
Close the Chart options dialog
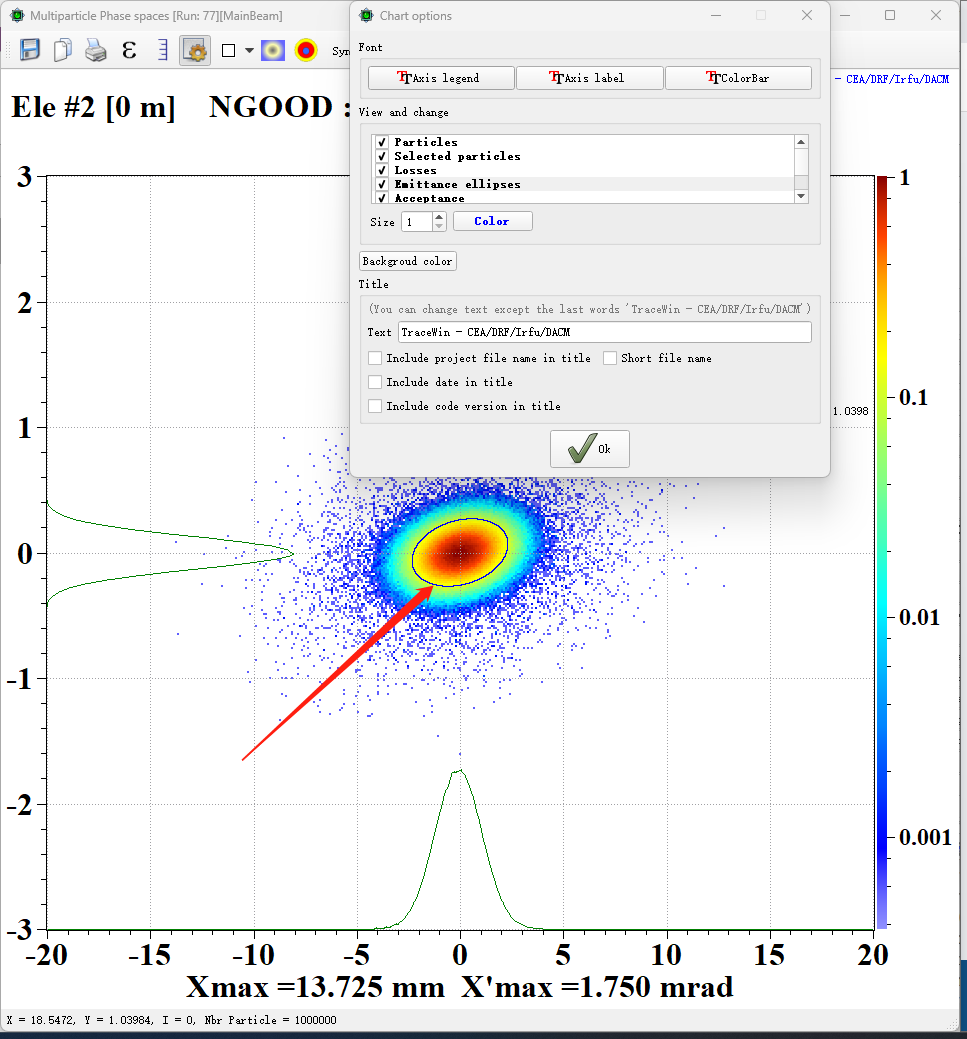click(807, 15)
